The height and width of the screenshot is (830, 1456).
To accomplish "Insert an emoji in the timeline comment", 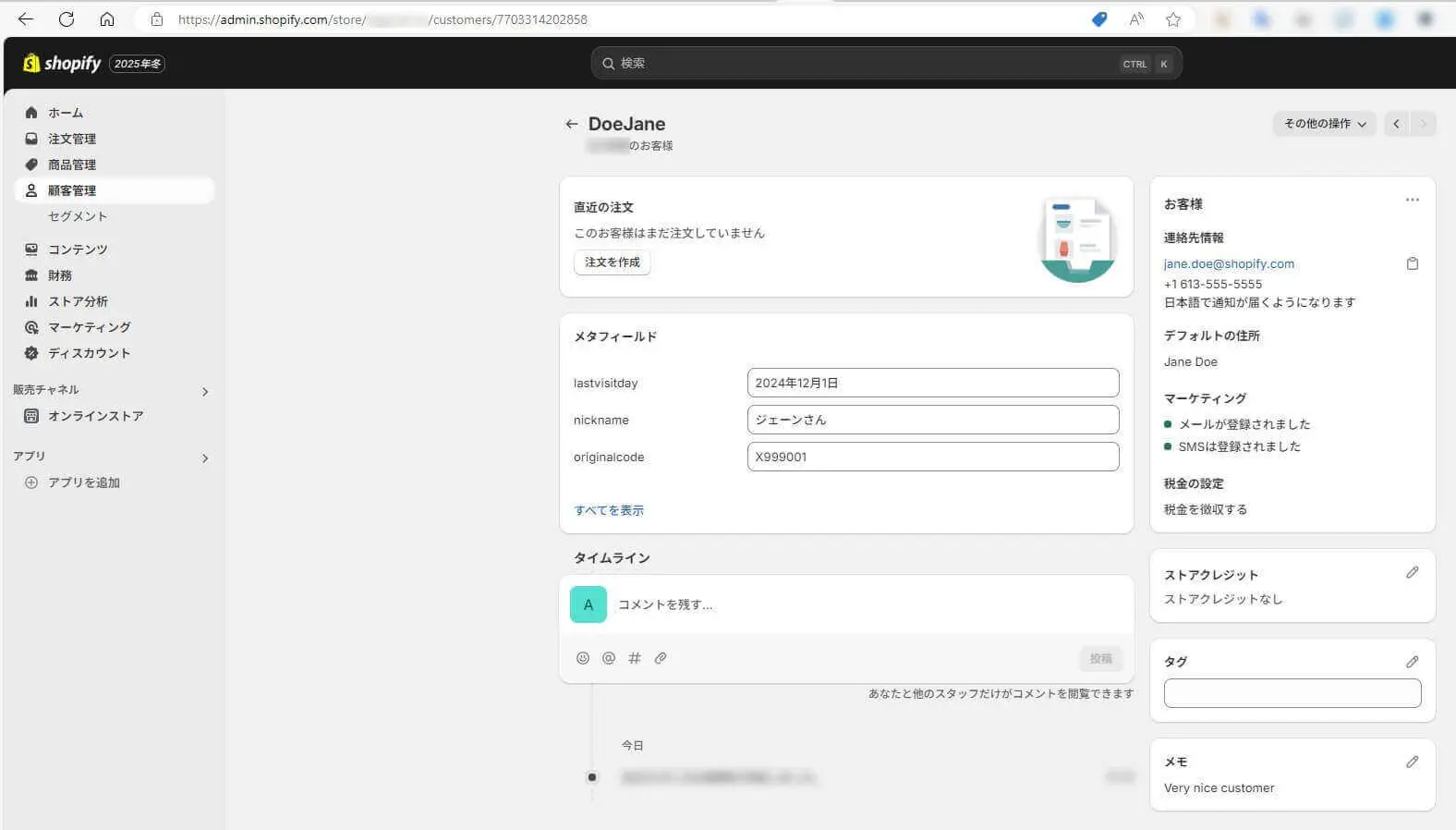I will click(583, 658).
